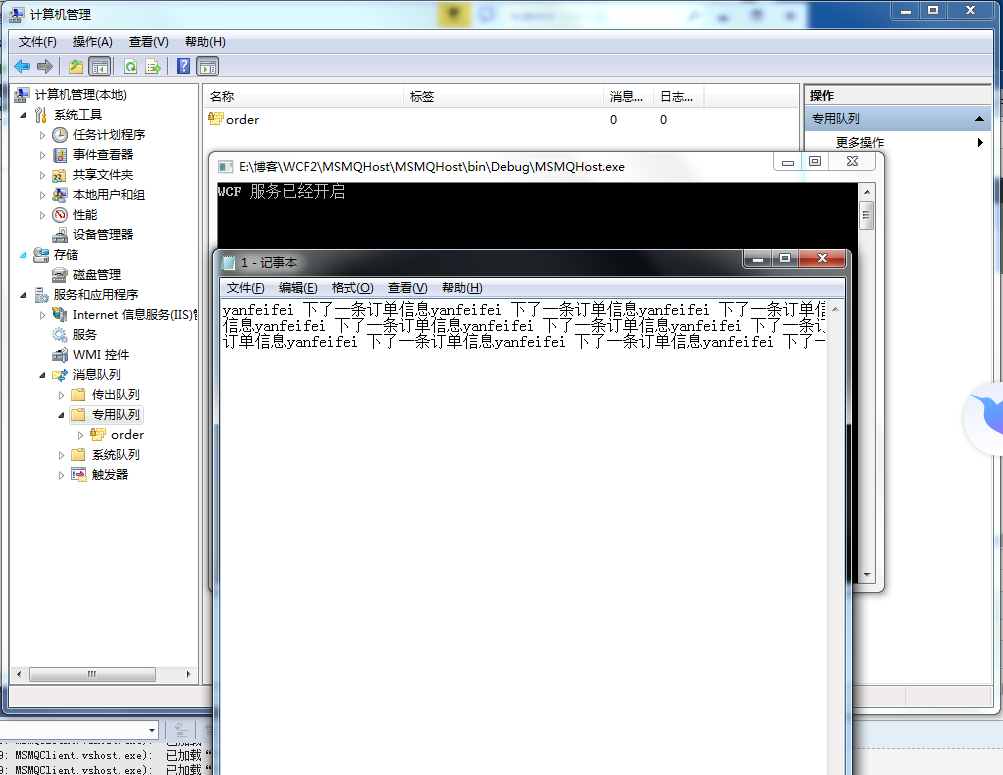Click the 消息... column header
This screenshot has width=1003, height=775.
click(628, 97)
